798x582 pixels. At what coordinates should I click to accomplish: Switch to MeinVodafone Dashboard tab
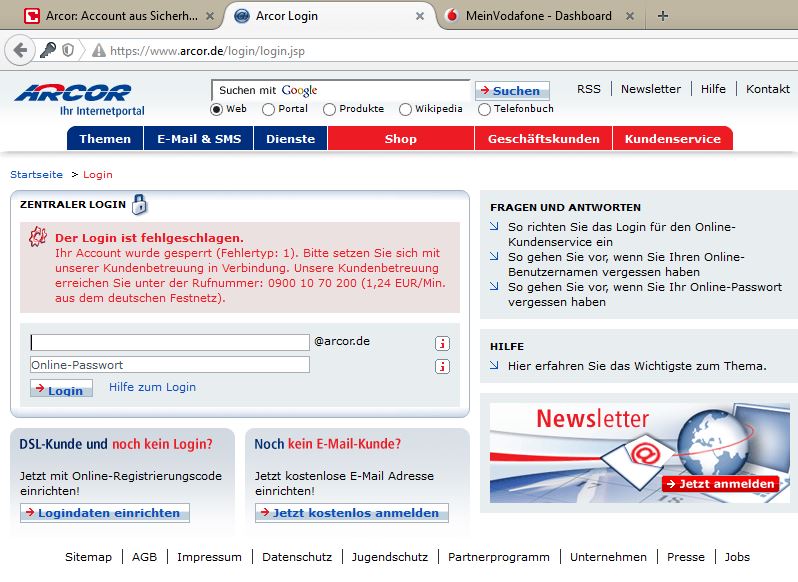[x=538, y=16]
